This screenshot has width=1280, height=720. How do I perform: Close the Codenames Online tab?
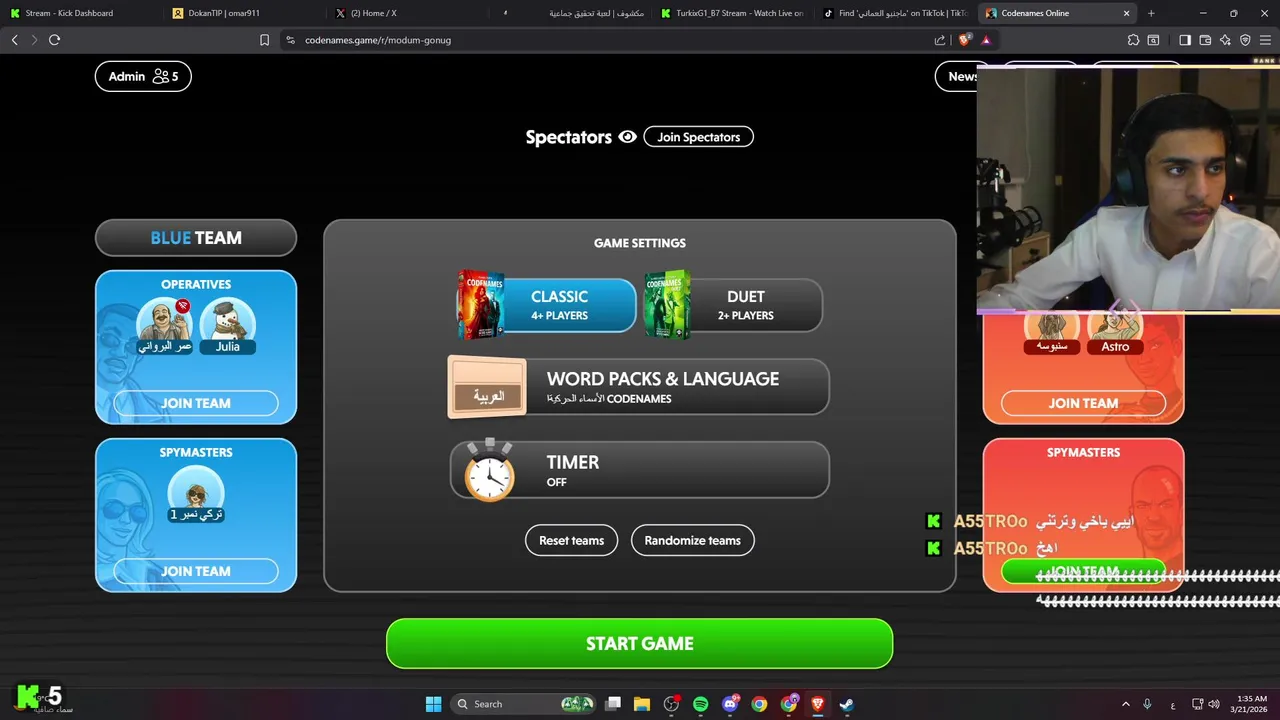1126,13
